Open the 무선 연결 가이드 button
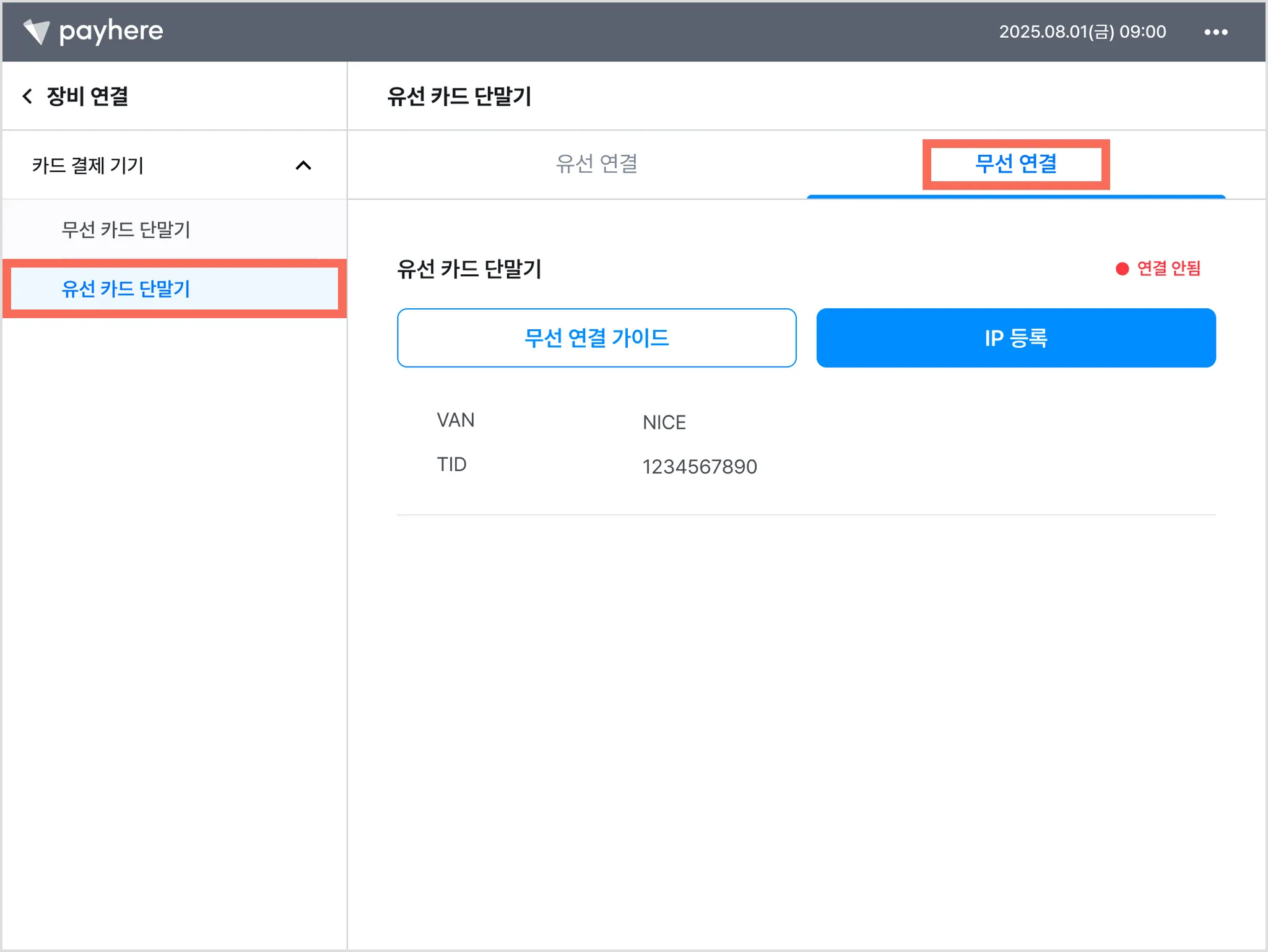Screen dimensions: 1268x952 tap(596, 338)
